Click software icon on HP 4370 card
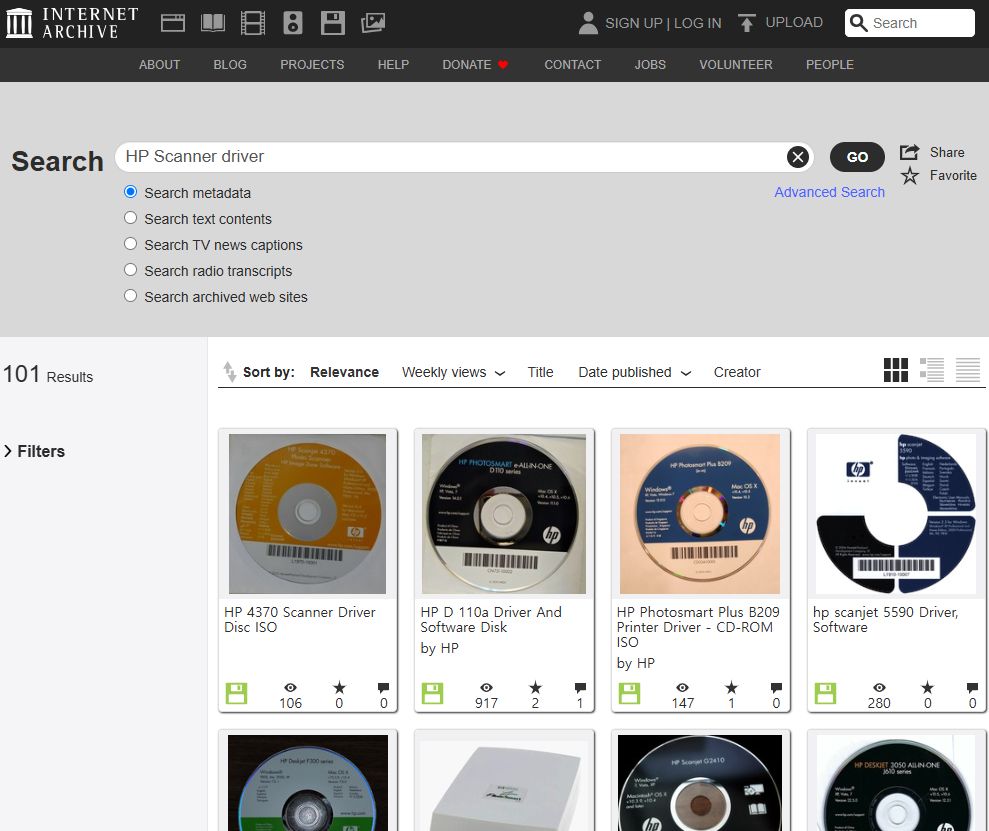The height and width of the screenshot is (831, 989). pos(237,694)
